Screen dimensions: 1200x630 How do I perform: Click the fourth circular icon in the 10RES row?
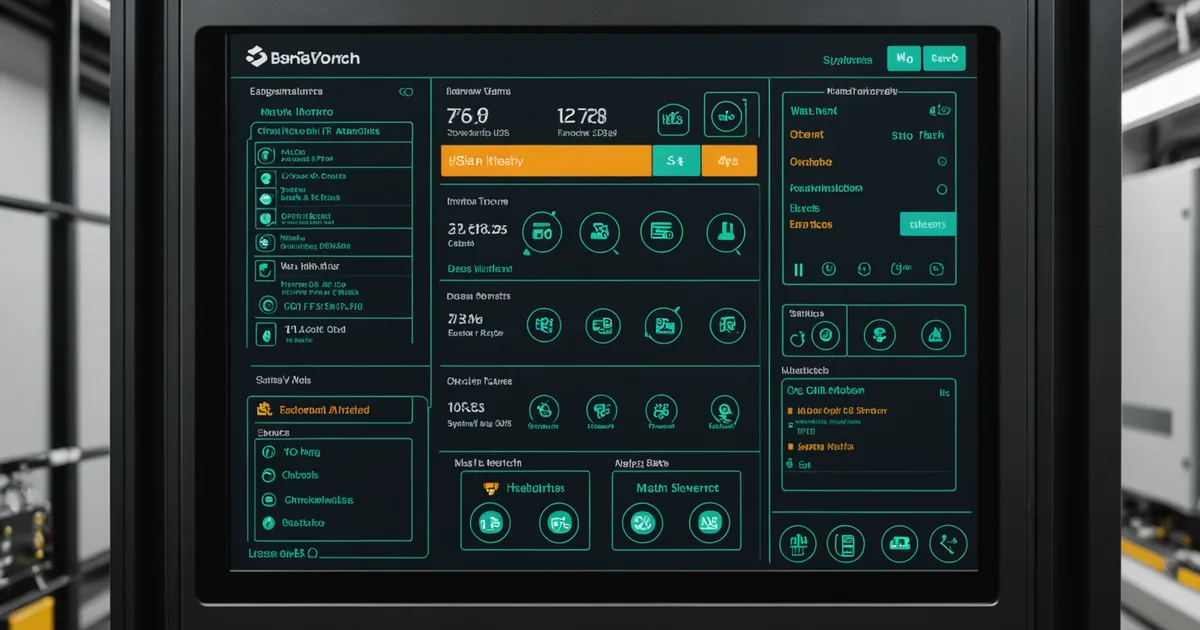click(x=723, y=409)
